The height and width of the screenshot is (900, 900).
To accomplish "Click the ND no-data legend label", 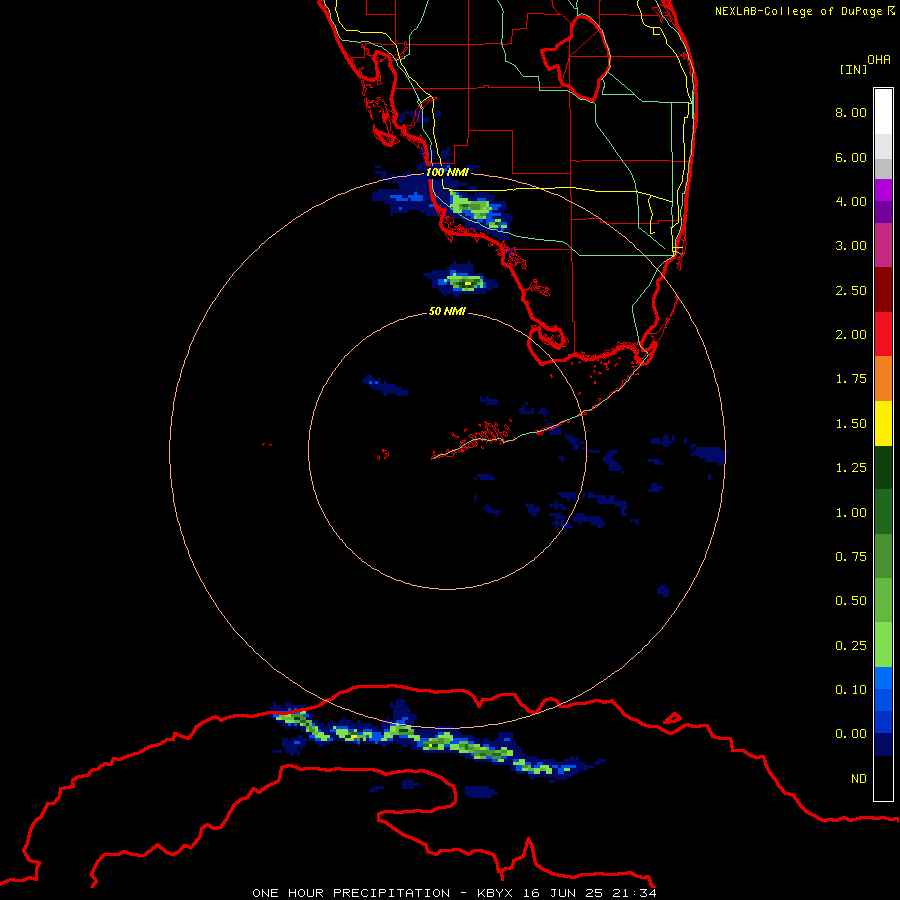I will click(x=859, y=779).
